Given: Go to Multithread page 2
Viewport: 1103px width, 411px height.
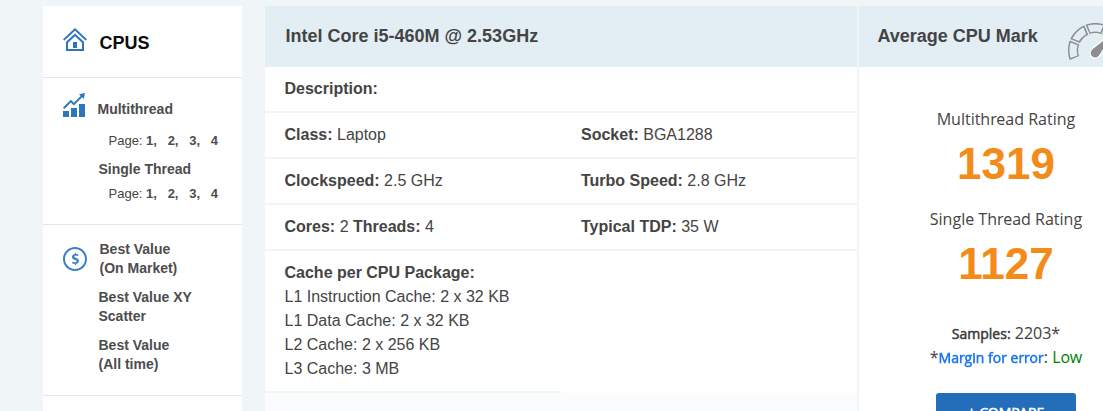Looking at the screenshot, I should tap(173, 140).
